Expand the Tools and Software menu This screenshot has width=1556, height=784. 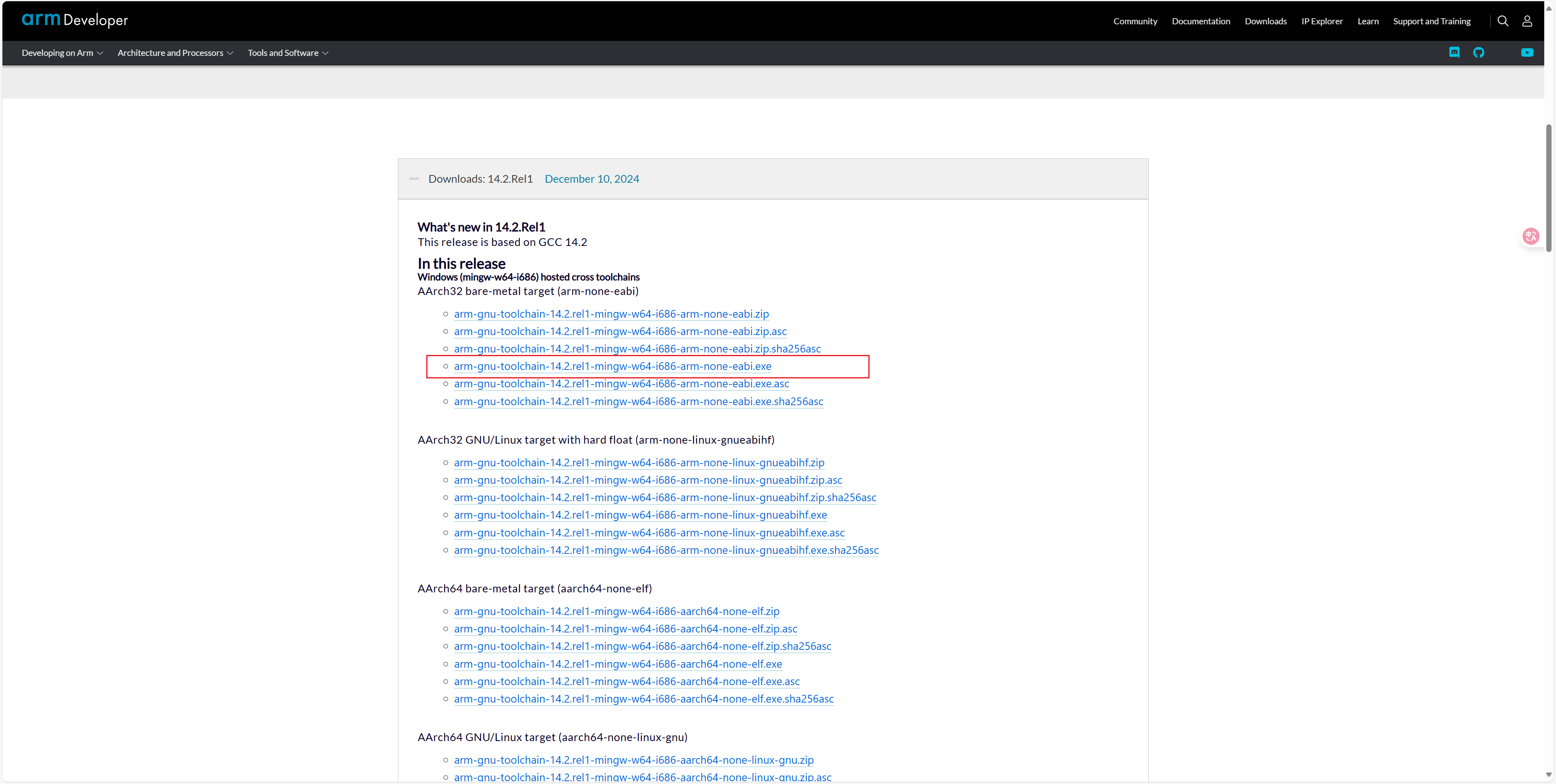click(288, 53)
